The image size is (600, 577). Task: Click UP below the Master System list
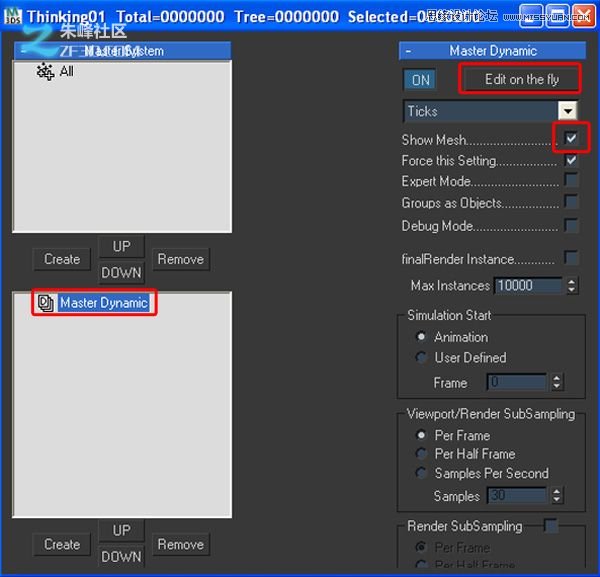121,246
